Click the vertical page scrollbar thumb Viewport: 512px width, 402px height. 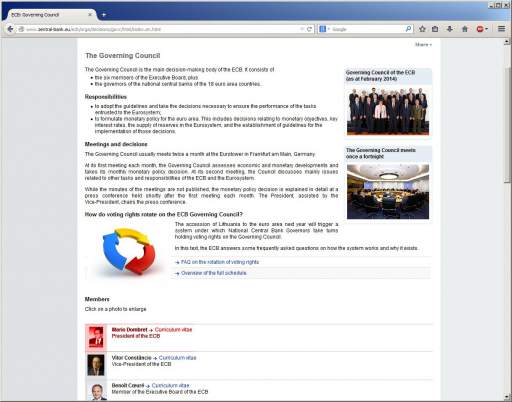pos(507,123)
